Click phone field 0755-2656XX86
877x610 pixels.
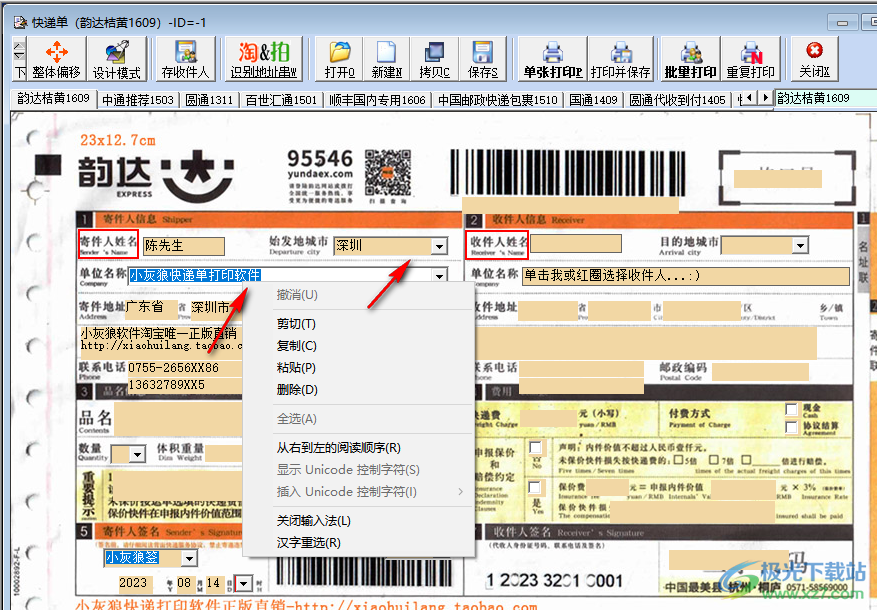(185, 368)
